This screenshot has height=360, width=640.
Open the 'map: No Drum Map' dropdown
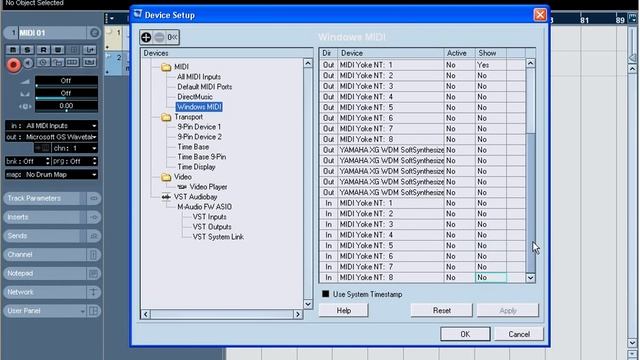[x=51, y=175]
